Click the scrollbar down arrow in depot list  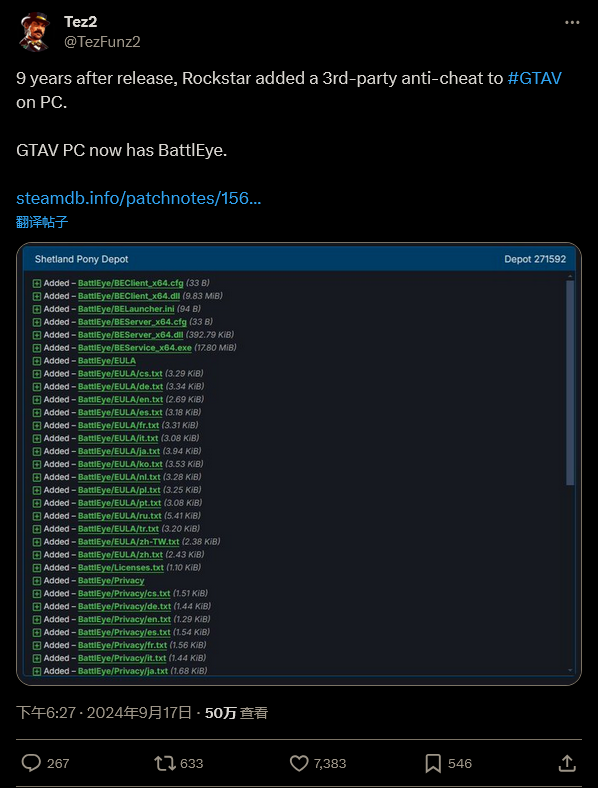point(570,670)
